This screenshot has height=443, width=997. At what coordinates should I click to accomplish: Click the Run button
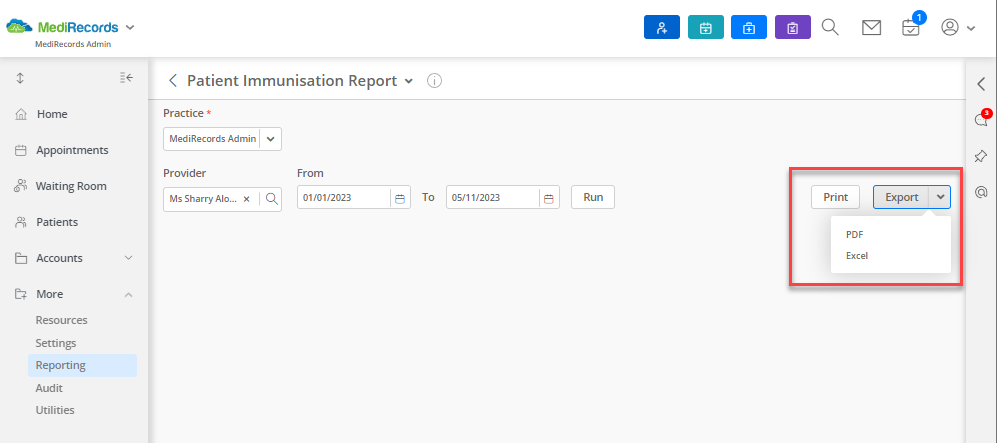(x=593, y=197)
